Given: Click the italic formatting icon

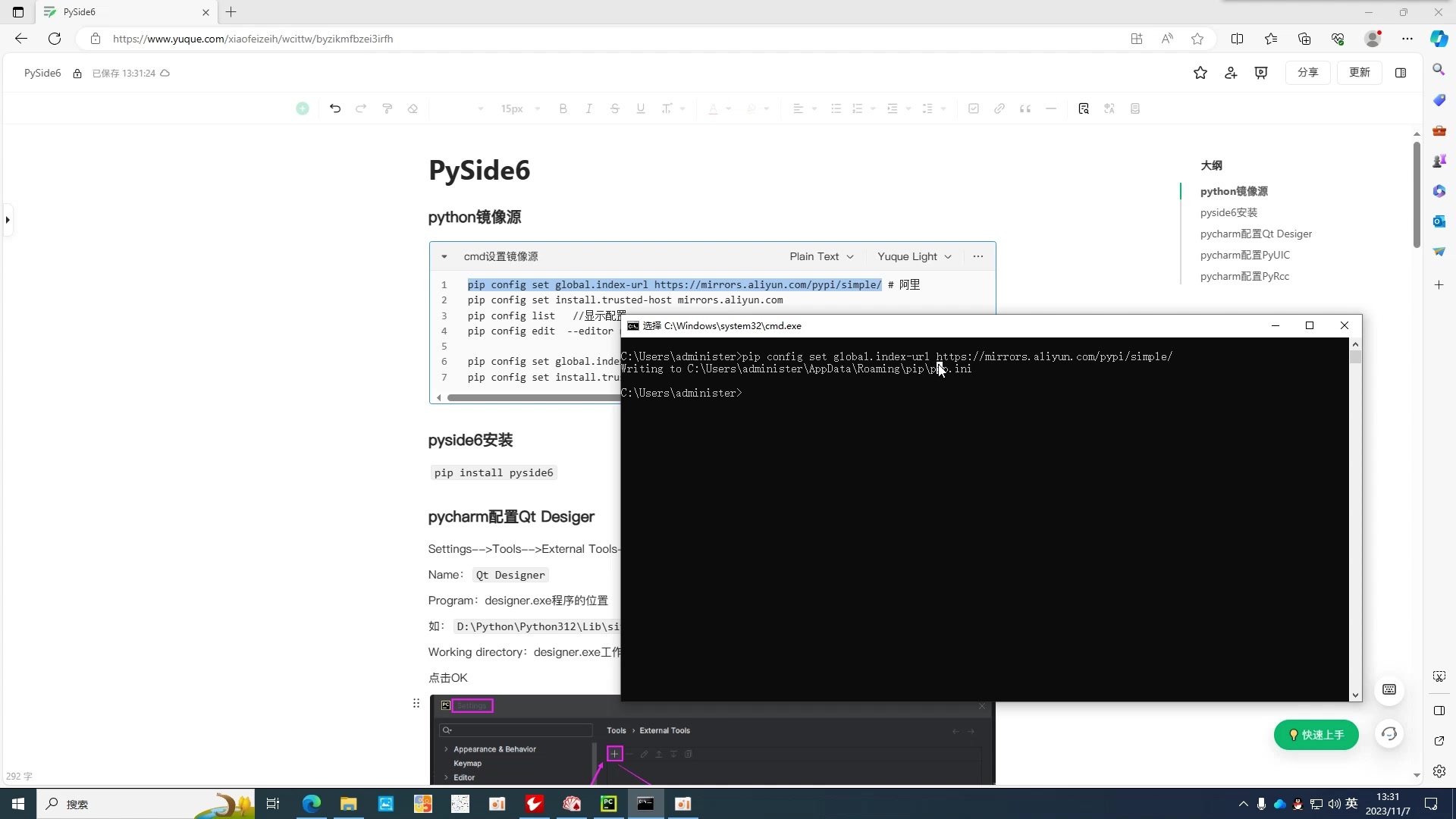Looking at the screenshot, I should (590, 108).
